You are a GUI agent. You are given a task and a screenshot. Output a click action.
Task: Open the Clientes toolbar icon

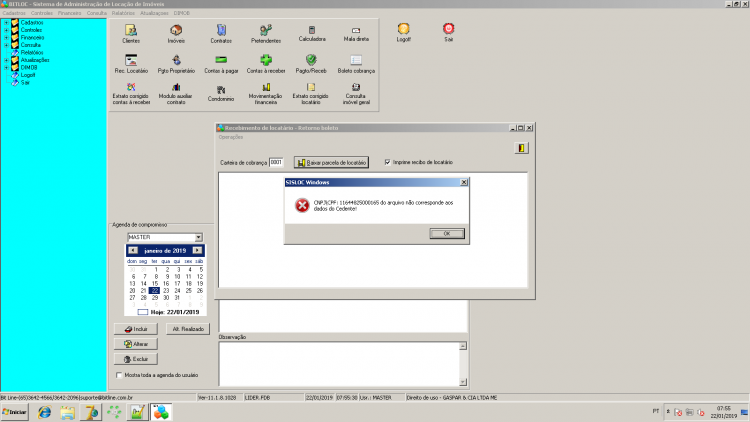tap(131, 34)
